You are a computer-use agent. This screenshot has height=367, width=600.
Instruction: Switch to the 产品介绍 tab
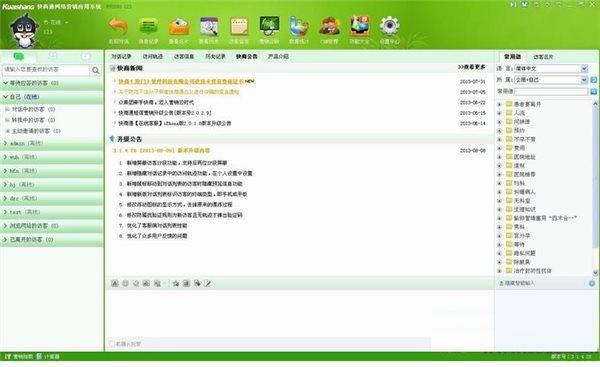click(x=278, y=56)
